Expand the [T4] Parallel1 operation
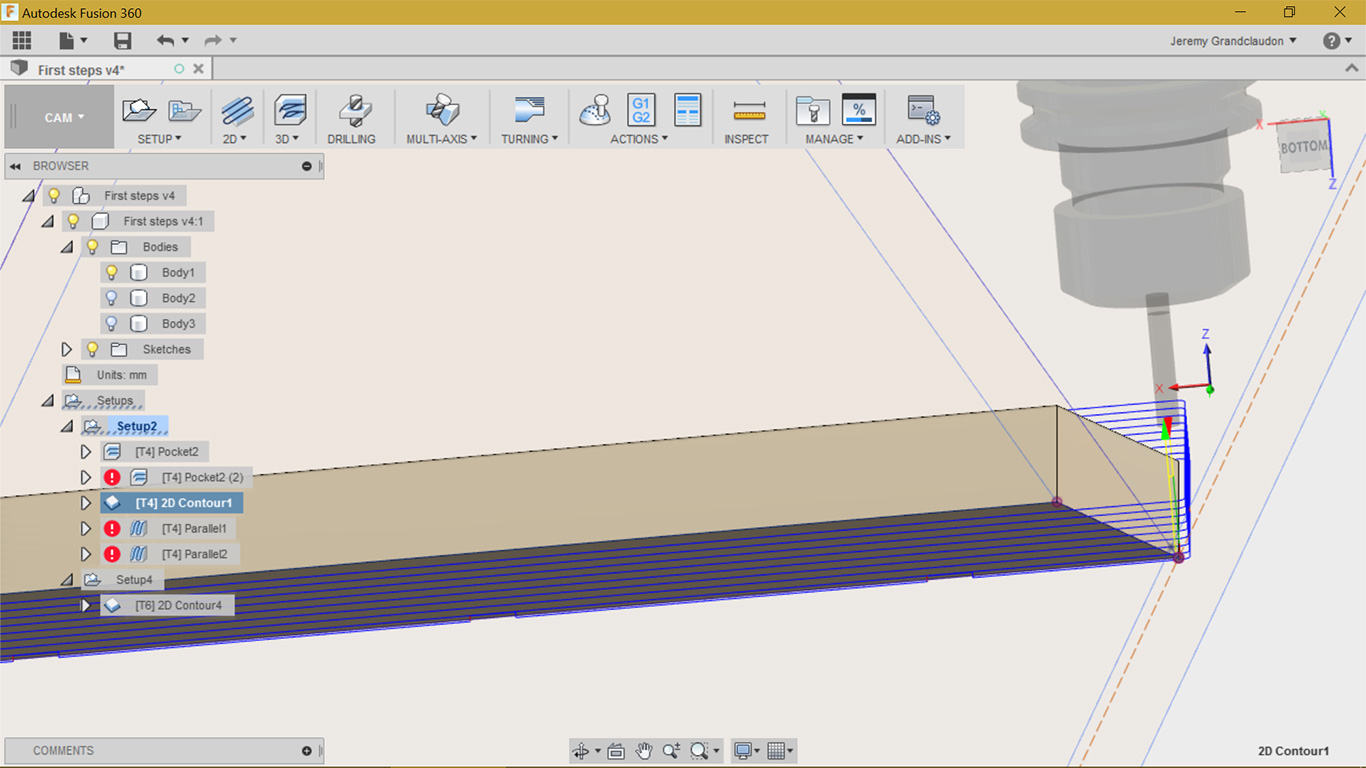The height and width of the screenshot is (768, 1366). [86, 528]
